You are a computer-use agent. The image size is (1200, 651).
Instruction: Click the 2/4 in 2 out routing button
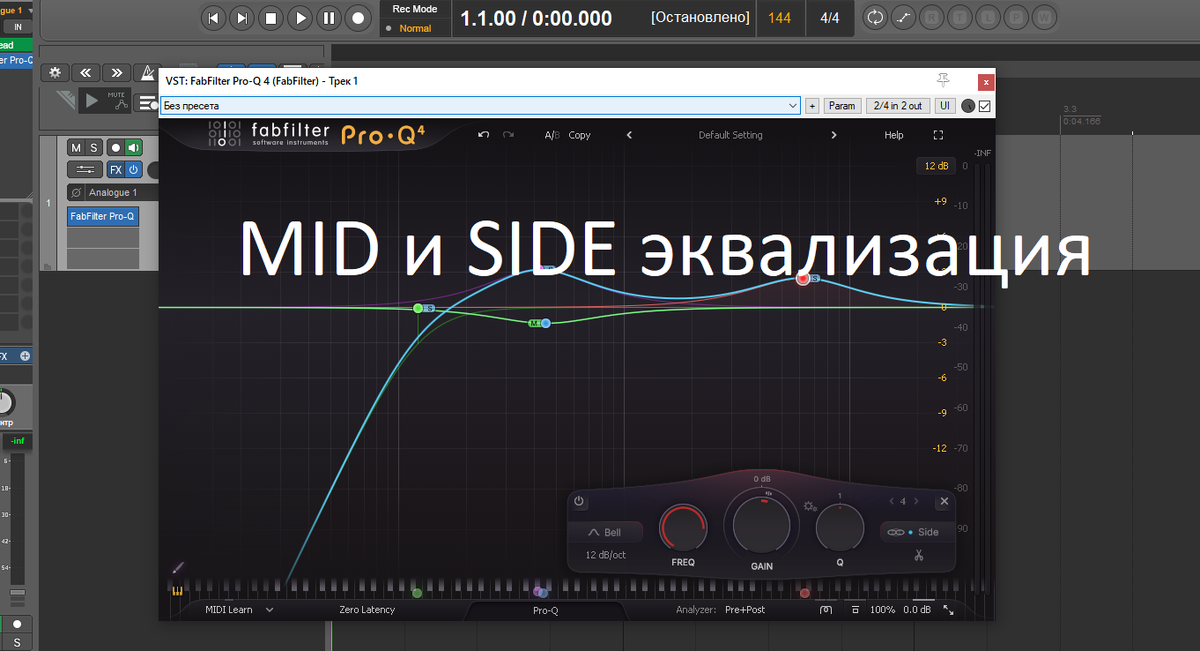click(898, 105)
